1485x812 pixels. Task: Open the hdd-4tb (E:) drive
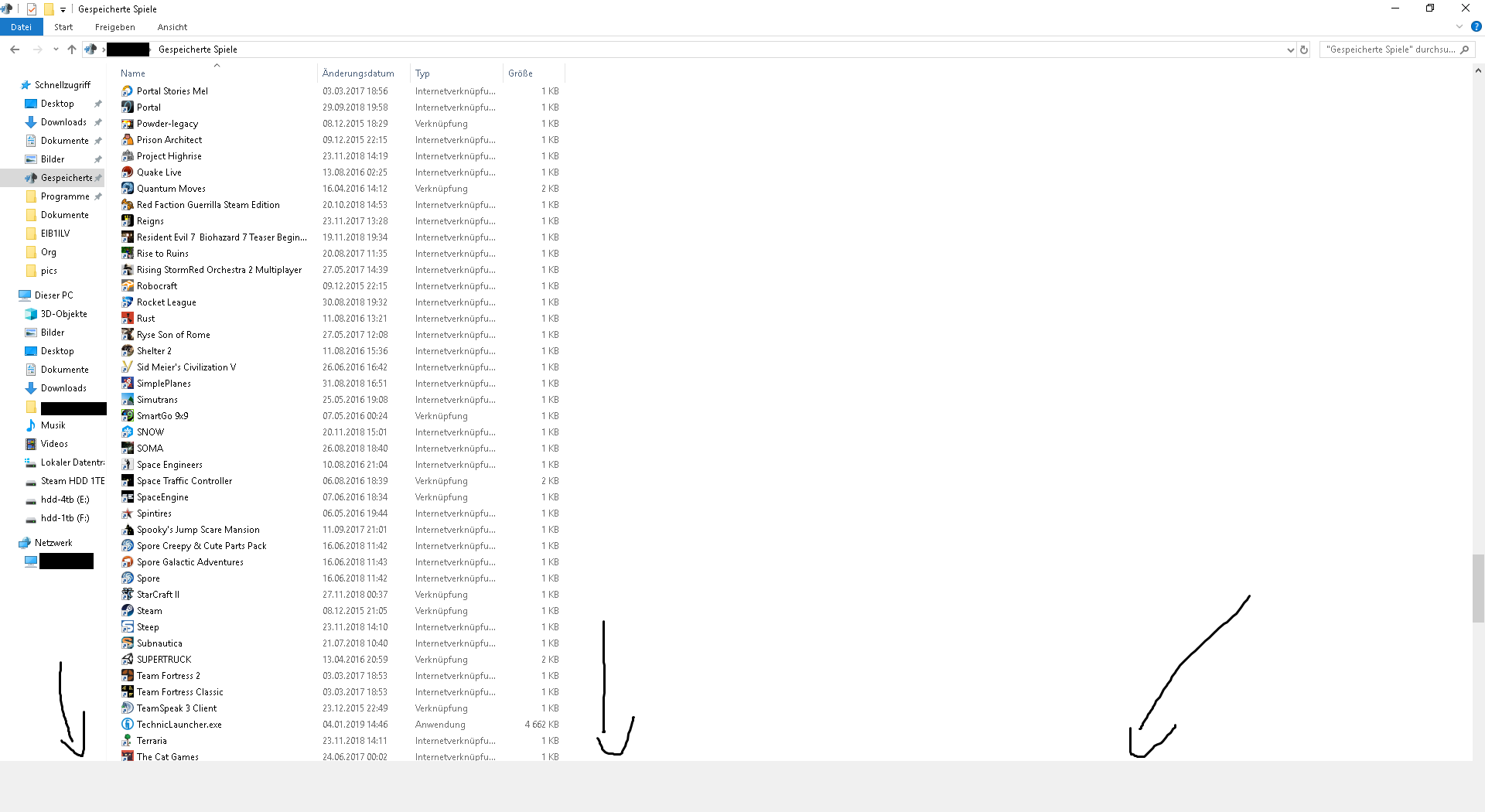pos(65,500)
